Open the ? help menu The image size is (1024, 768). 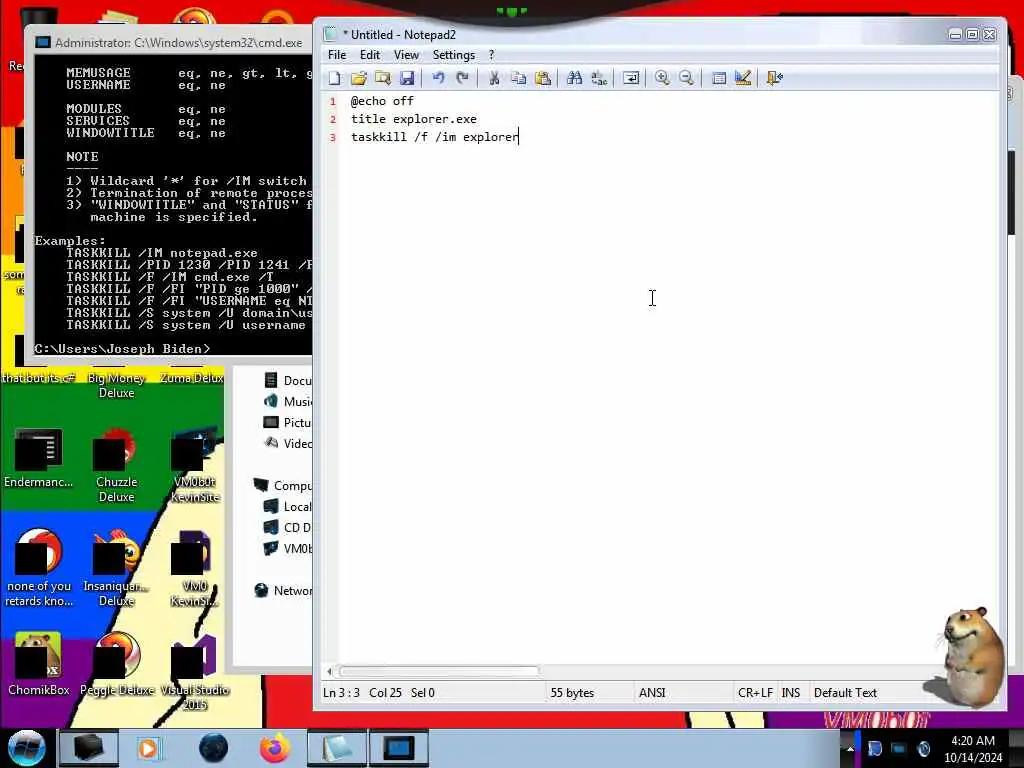(492, 55)
